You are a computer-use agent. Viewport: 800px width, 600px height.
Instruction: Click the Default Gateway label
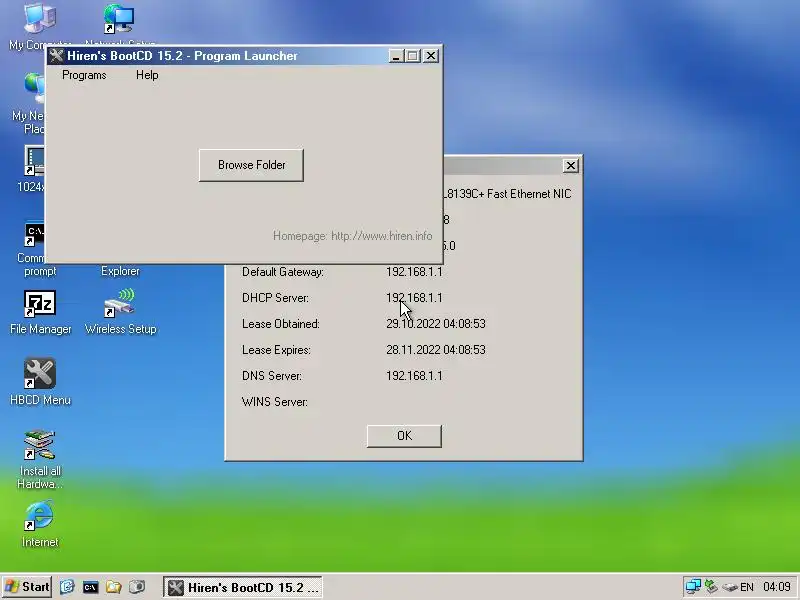[x=283, y=272]
